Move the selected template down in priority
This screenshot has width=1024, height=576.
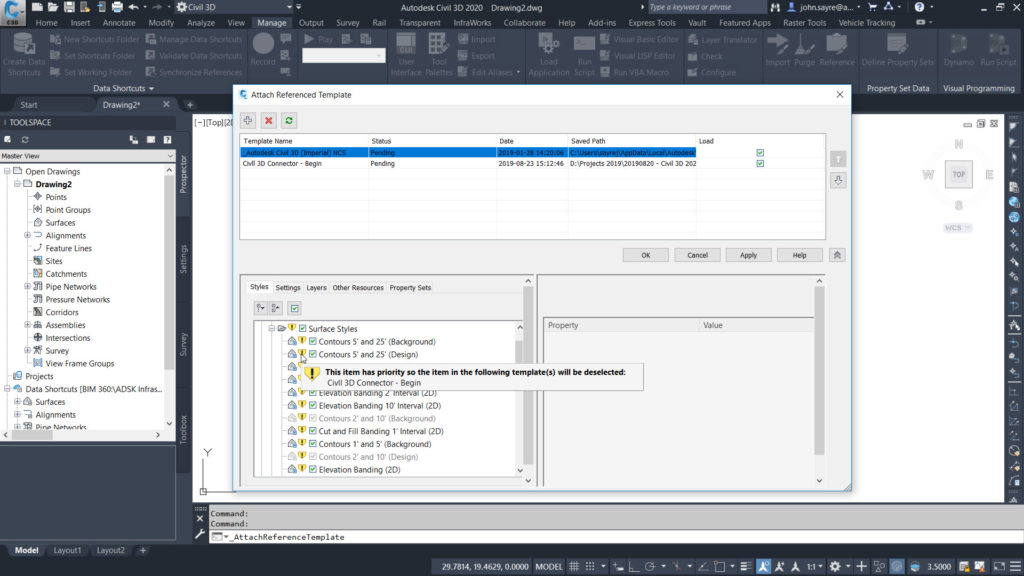[838, 180]
